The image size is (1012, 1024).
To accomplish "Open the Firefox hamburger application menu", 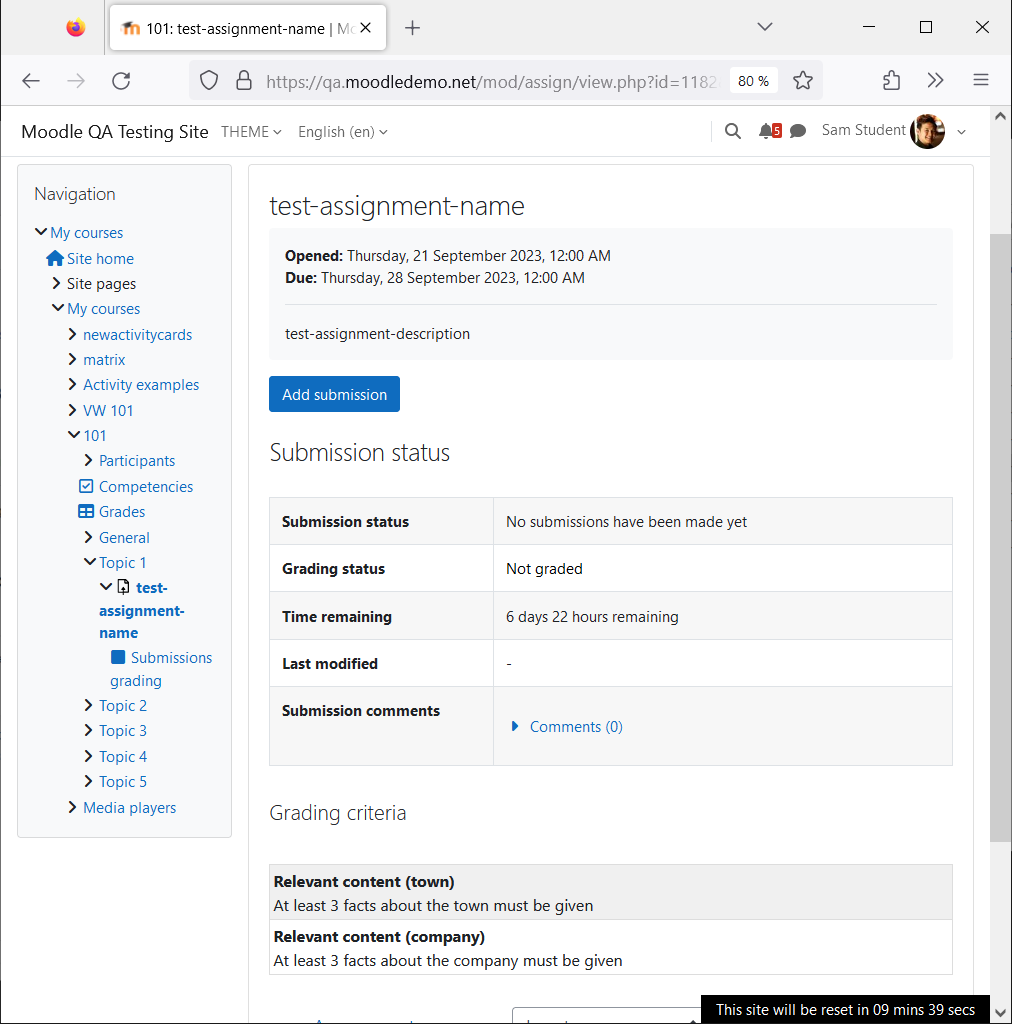I will 981,80.
